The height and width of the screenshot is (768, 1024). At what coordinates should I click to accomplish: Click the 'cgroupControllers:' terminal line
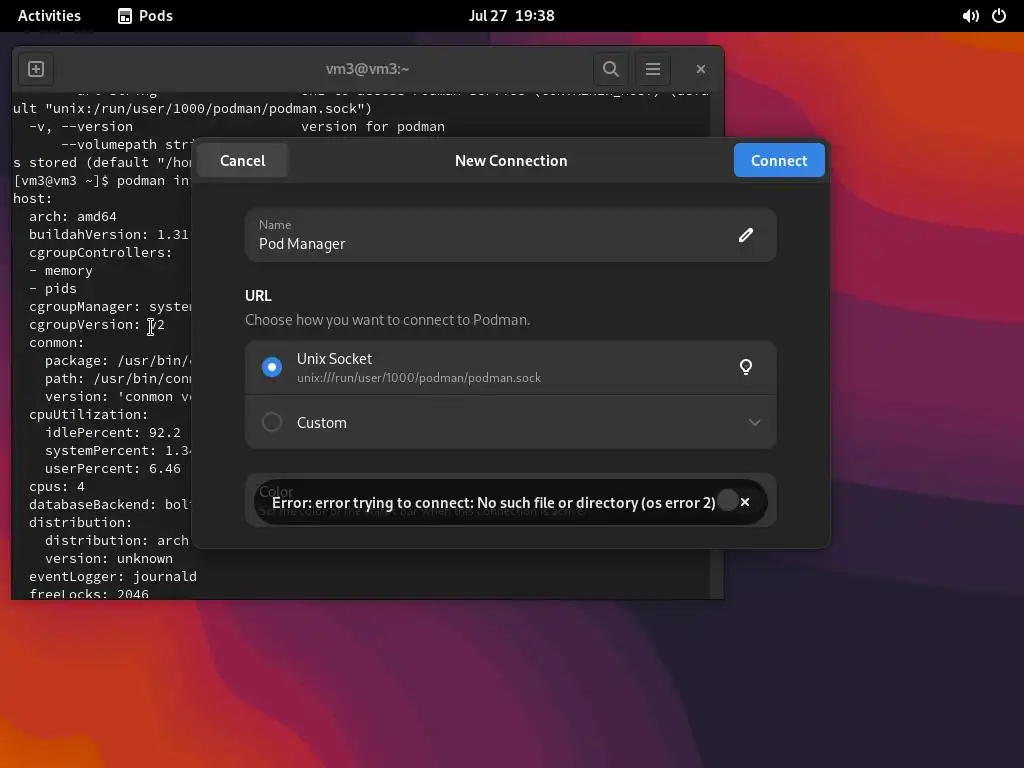(101, 253)
